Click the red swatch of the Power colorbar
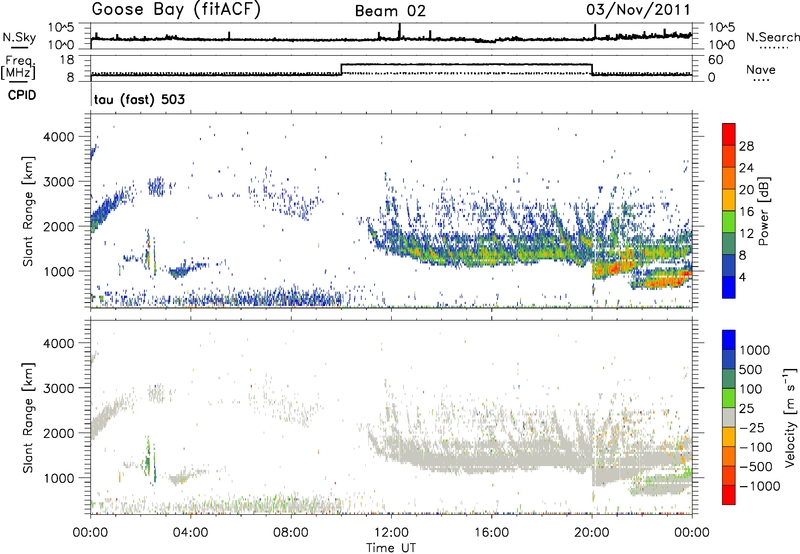The height and width of the screenshot is (554, 800). pos(729,134)
